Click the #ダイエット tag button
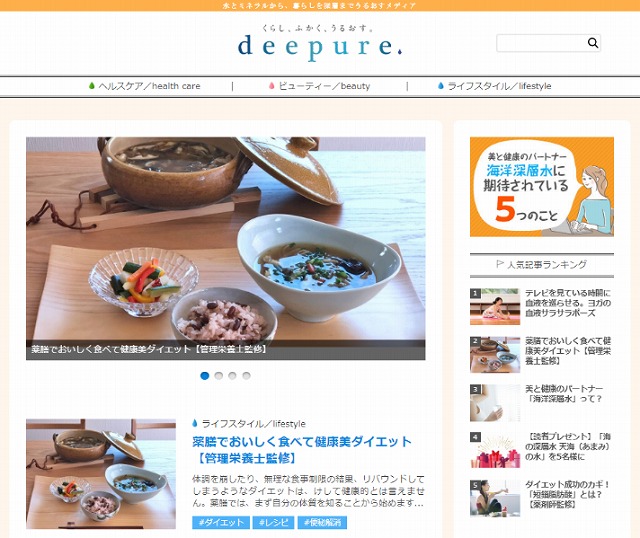The height and width of the screenshot is (538, 640). 221,522
